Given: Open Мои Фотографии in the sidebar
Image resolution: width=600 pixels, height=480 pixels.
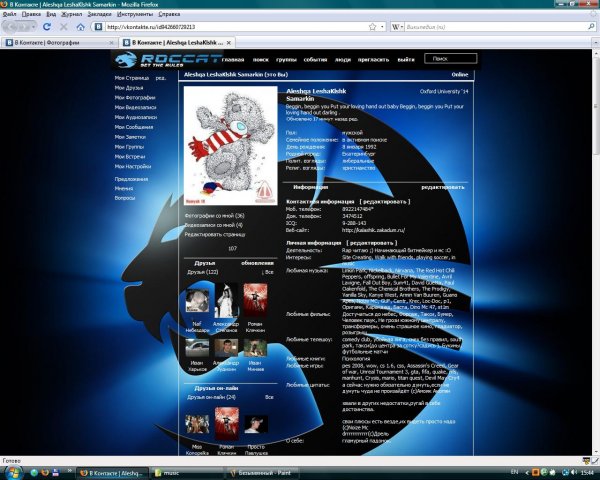Looking at the screenshot, I should point(135,98).
